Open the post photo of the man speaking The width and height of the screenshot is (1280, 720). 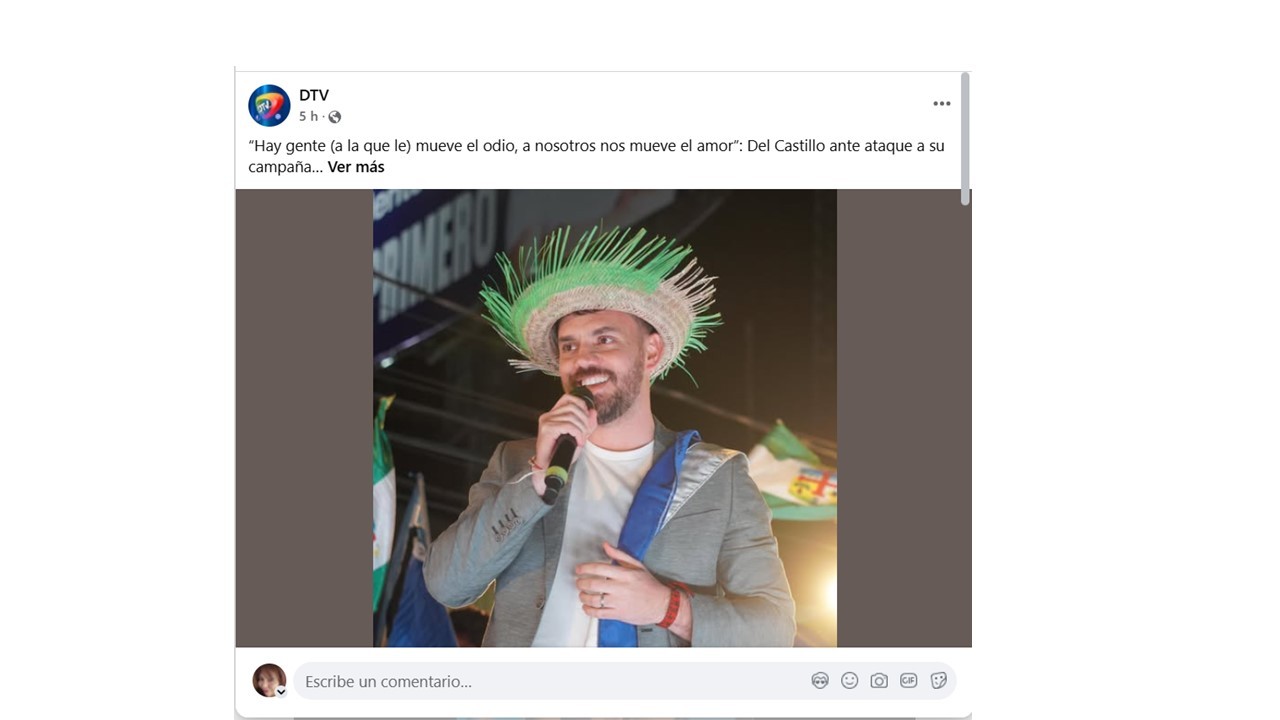click(x=605, y=418)
